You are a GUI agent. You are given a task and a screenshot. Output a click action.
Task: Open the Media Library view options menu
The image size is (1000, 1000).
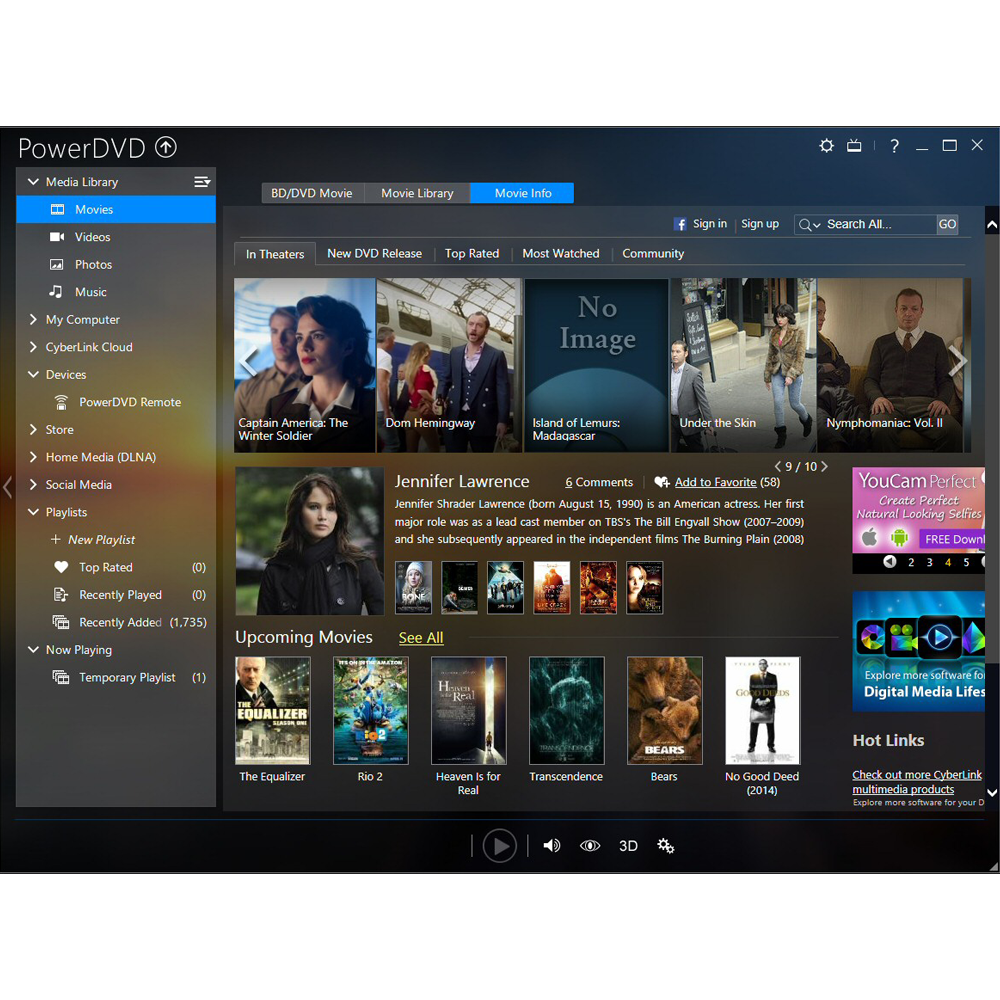tap(202, 182)
